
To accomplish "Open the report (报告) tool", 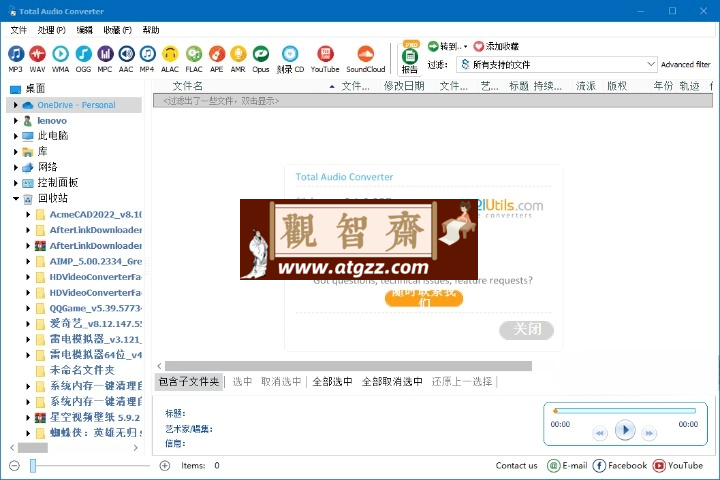I will click(x=410, y=59).
